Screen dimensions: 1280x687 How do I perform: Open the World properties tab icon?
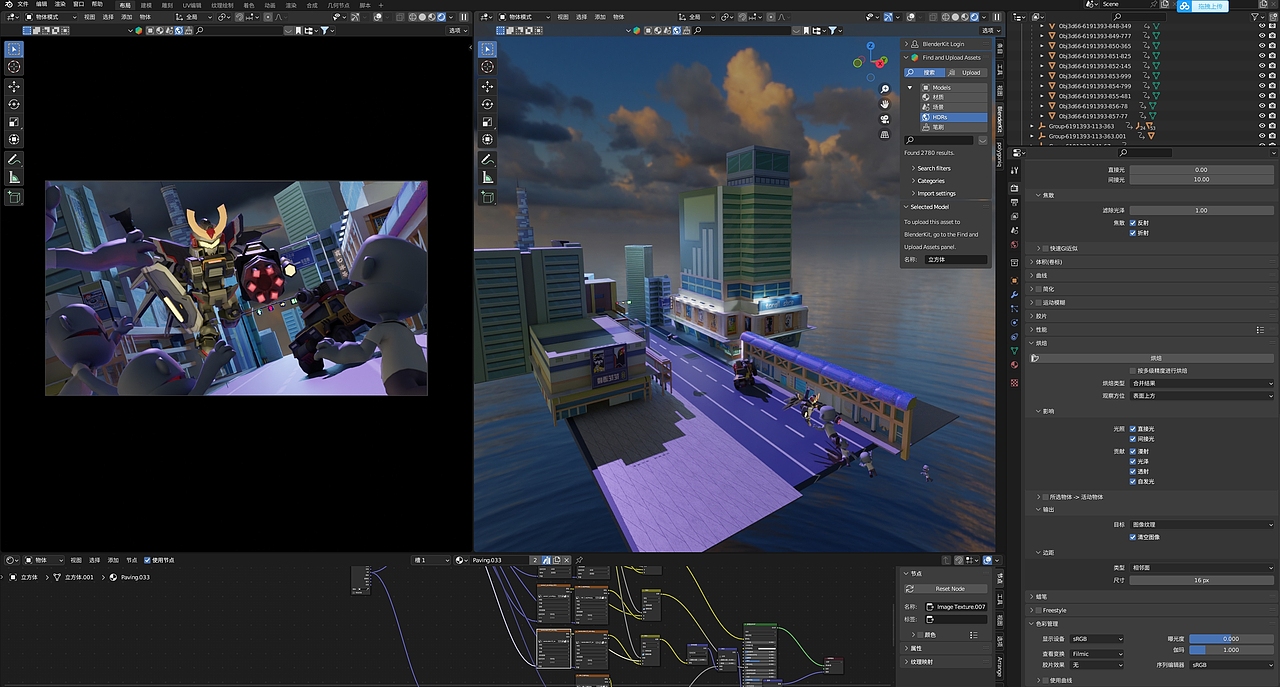1015,244
